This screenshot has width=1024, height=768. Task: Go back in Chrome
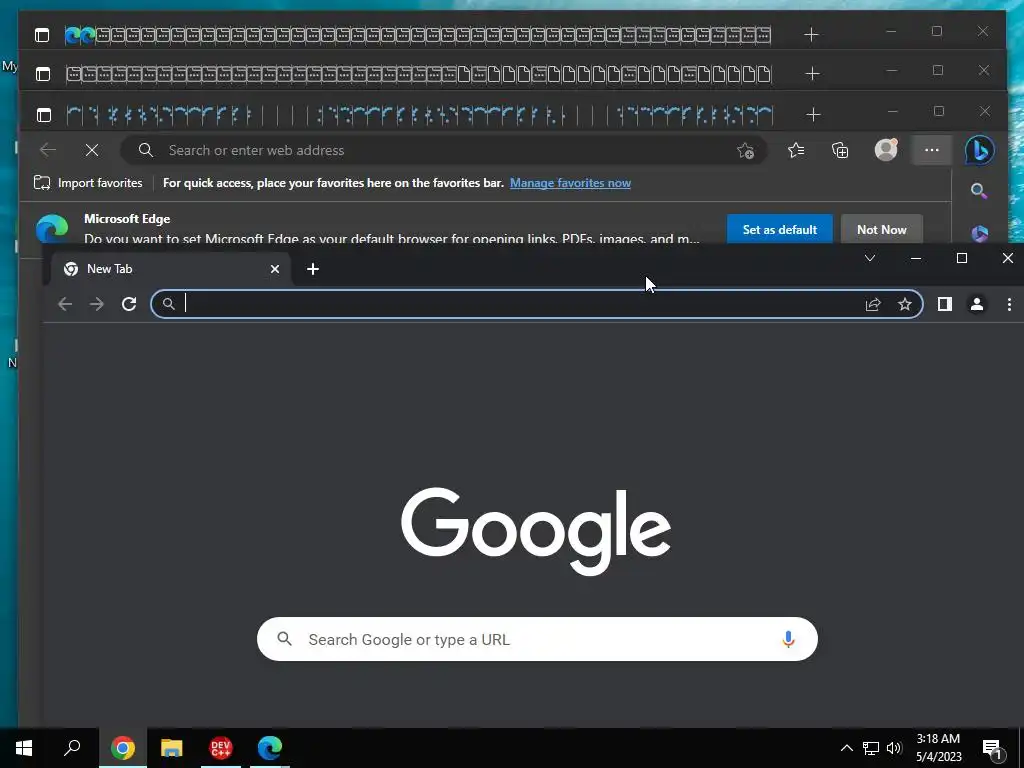point(65,304)
